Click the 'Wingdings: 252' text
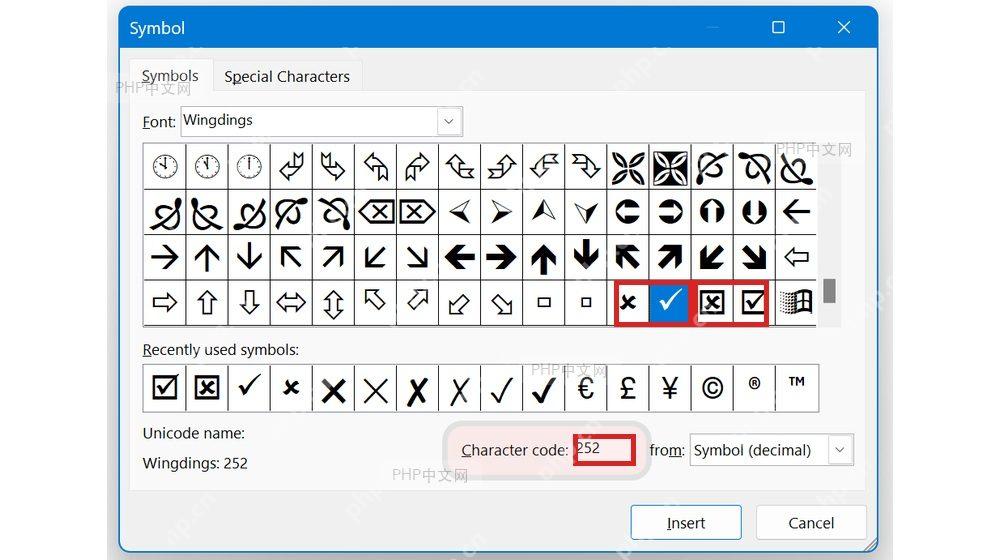1000x560 pixels. (195, 463)
